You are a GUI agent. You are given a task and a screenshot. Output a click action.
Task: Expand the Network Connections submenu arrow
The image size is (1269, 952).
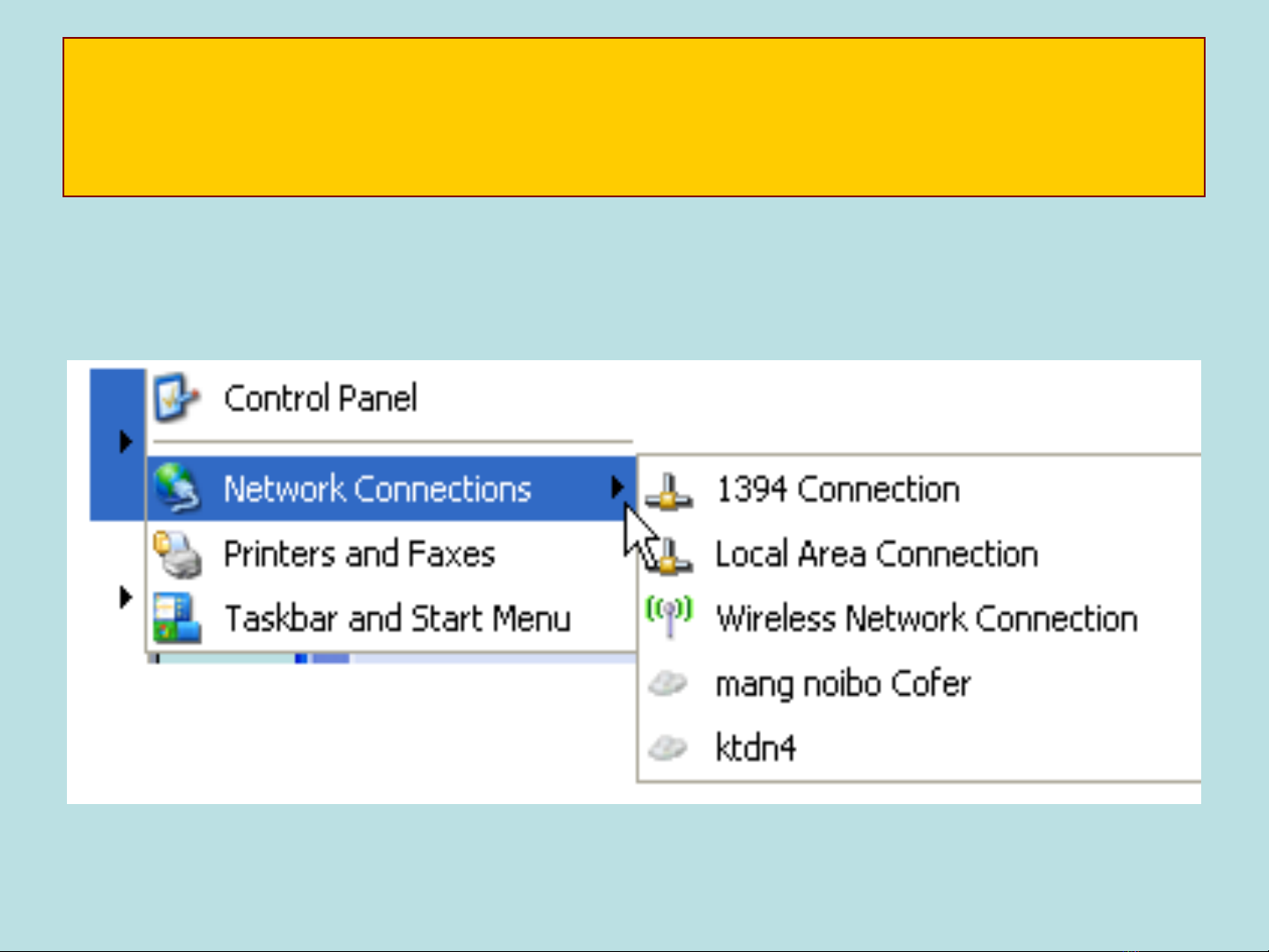point(617,488)
